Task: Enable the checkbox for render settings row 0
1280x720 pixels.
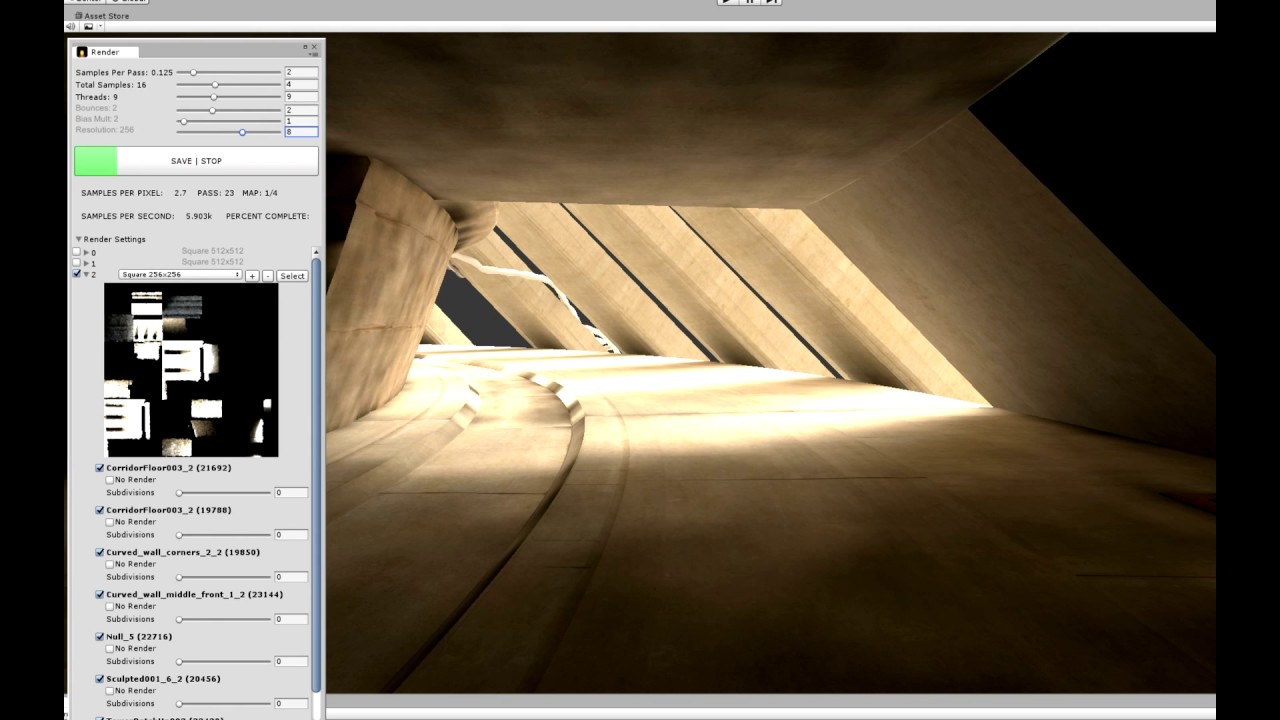Action: pyautogui.click(x=76, y=252)
